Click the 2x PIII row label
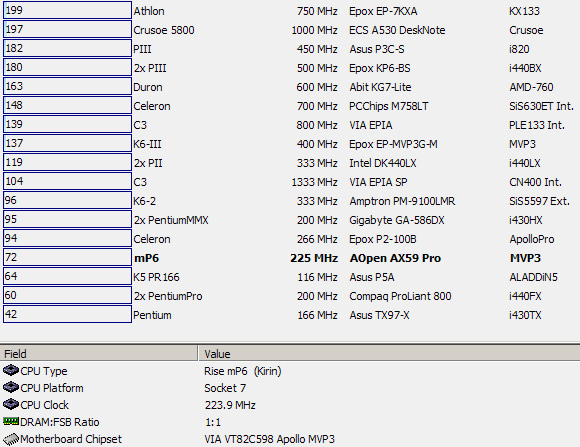The height and width of the screenshot is (447, 580). [x=150, y=68]
